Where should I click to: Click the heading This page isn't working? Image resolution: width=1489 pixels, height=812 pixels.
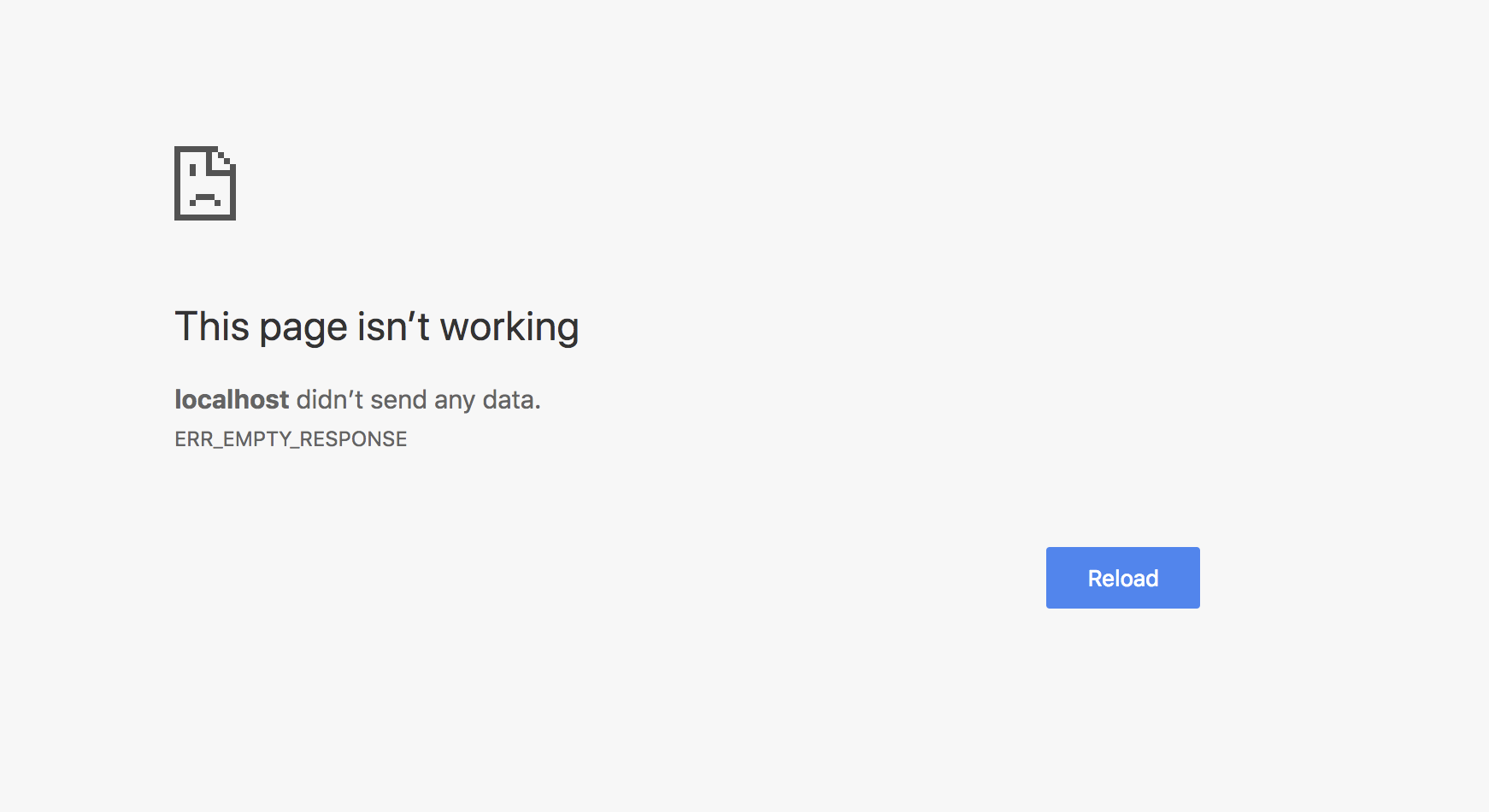377,326
